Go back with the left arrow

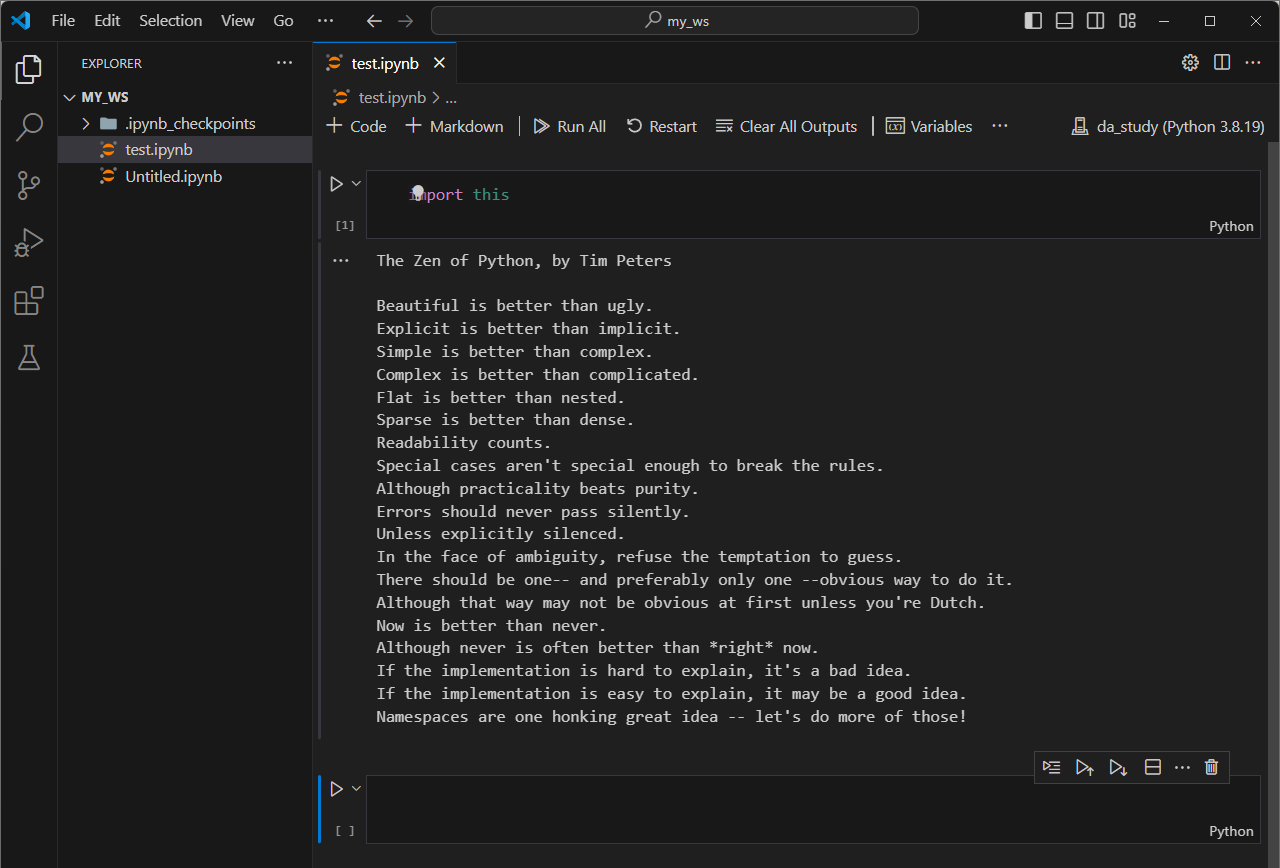pyautogui.click(x=374, y=20)
